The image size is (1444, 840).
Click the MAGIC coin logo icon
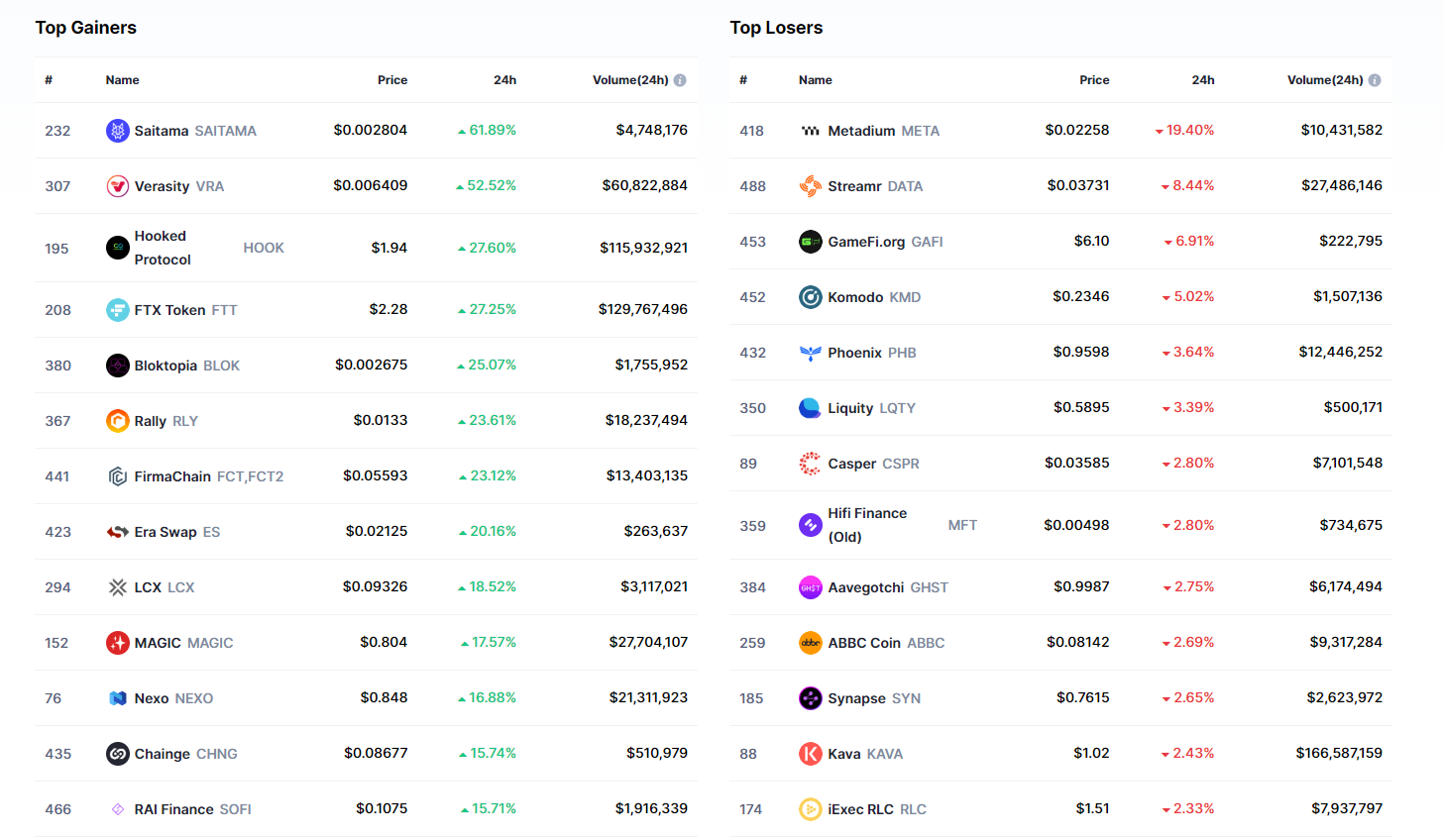pyautogui.click(x=117, y=643)
